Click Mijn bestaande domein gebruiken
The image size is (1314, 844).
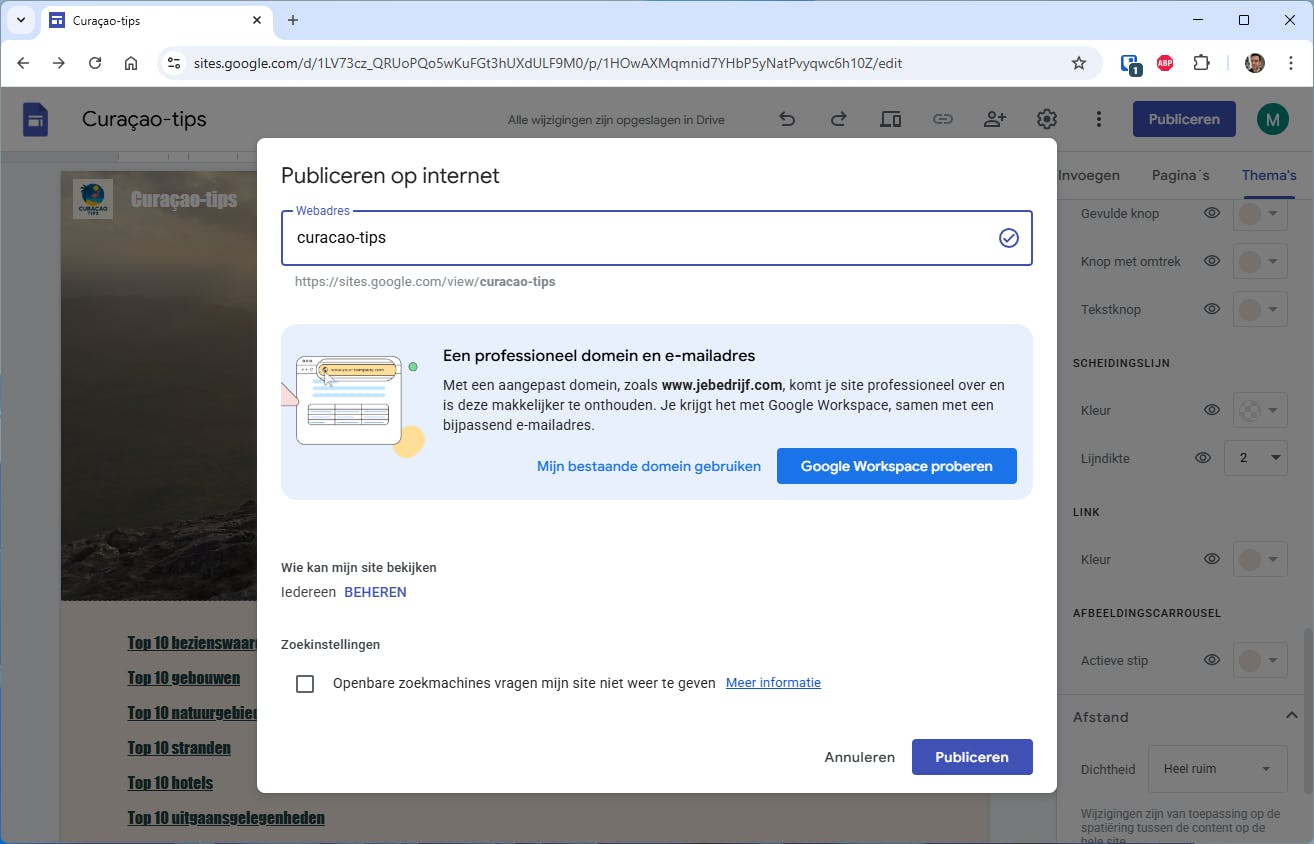(x=649, y=466)
